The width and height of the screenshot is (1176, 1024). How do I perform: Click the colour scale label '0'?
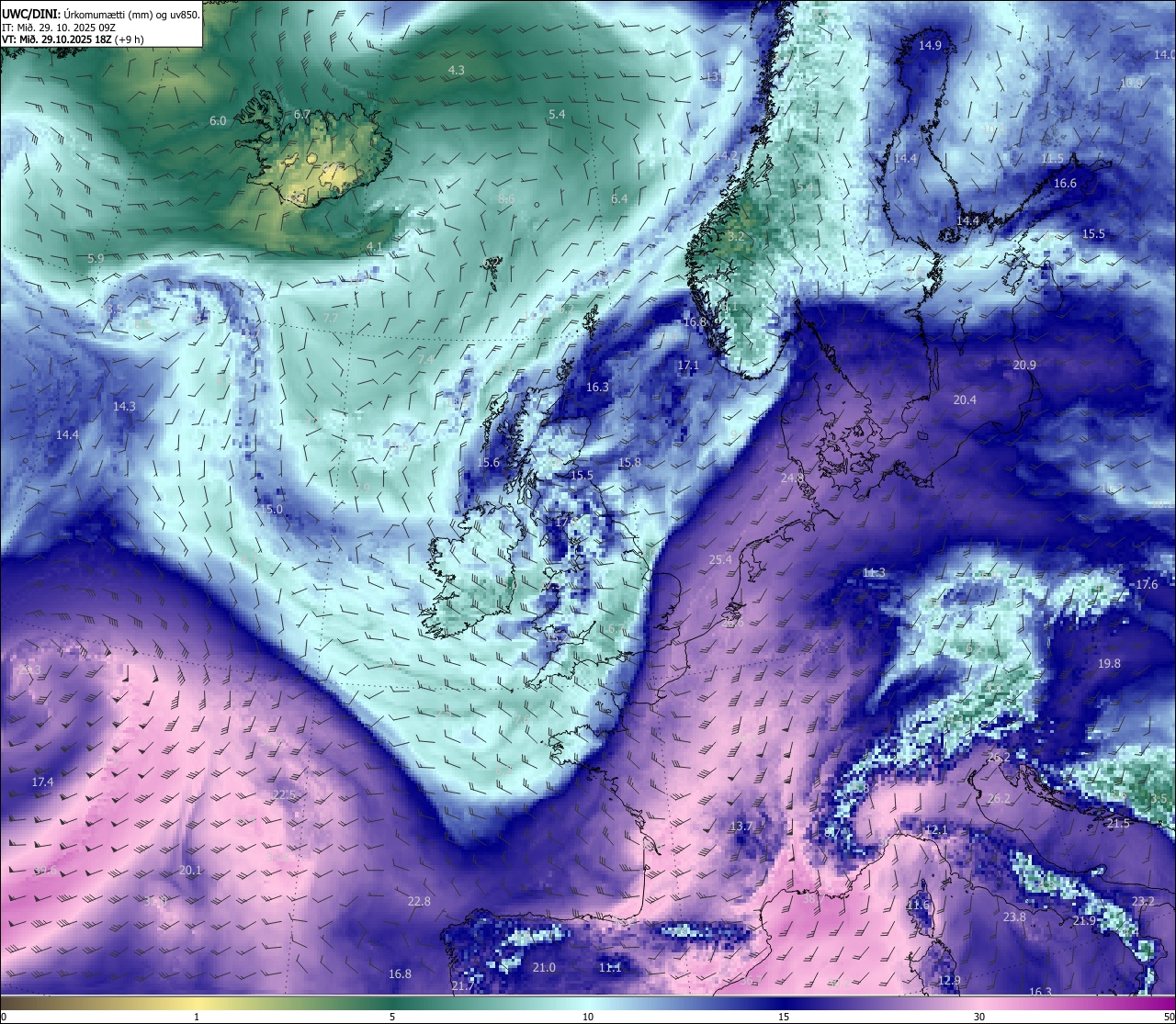point(4,1017)
